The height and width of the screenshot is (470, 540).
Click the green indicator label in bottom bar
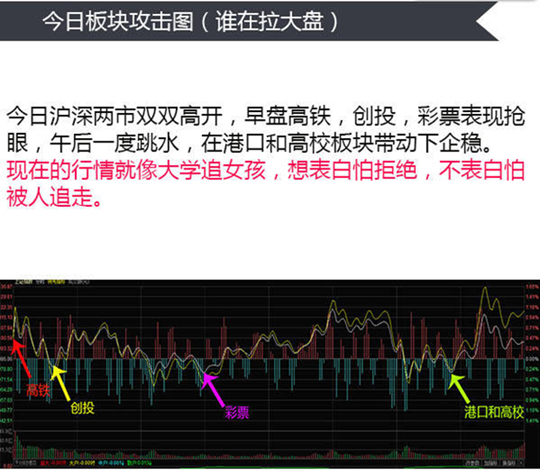pos(139,463)
